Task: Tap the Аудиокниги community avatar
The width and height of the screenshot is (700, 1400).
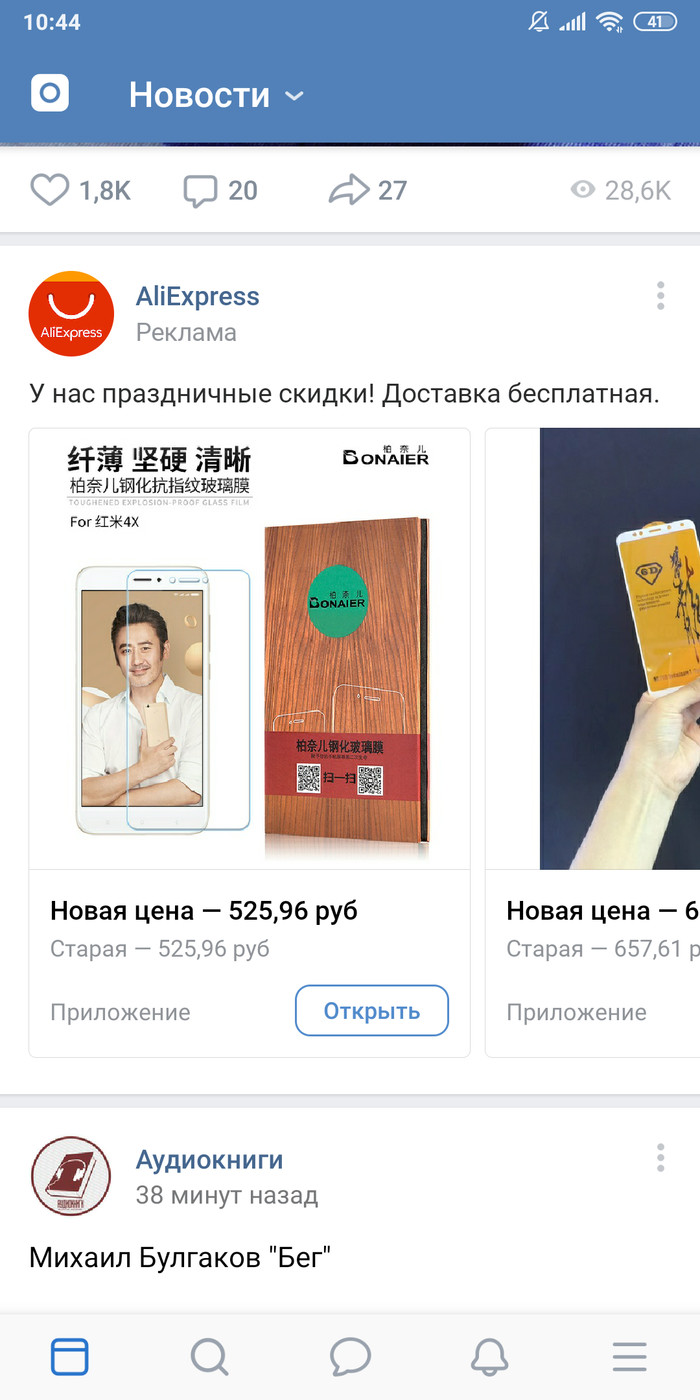Action: [71, 1176]
